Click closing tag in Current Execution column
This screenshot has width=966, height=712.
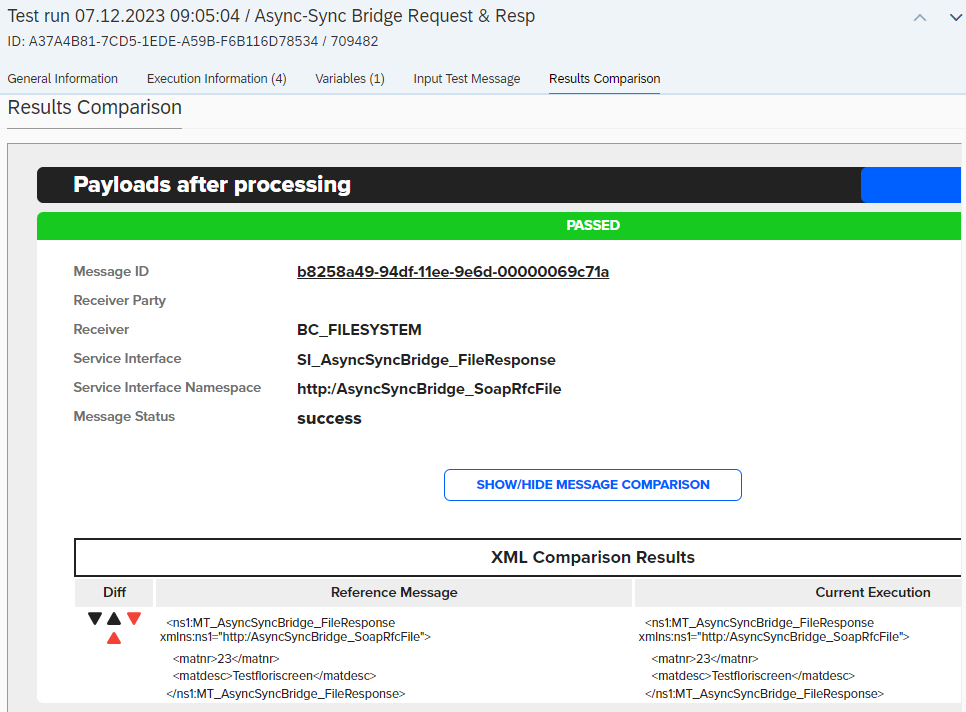click(765, 694)
